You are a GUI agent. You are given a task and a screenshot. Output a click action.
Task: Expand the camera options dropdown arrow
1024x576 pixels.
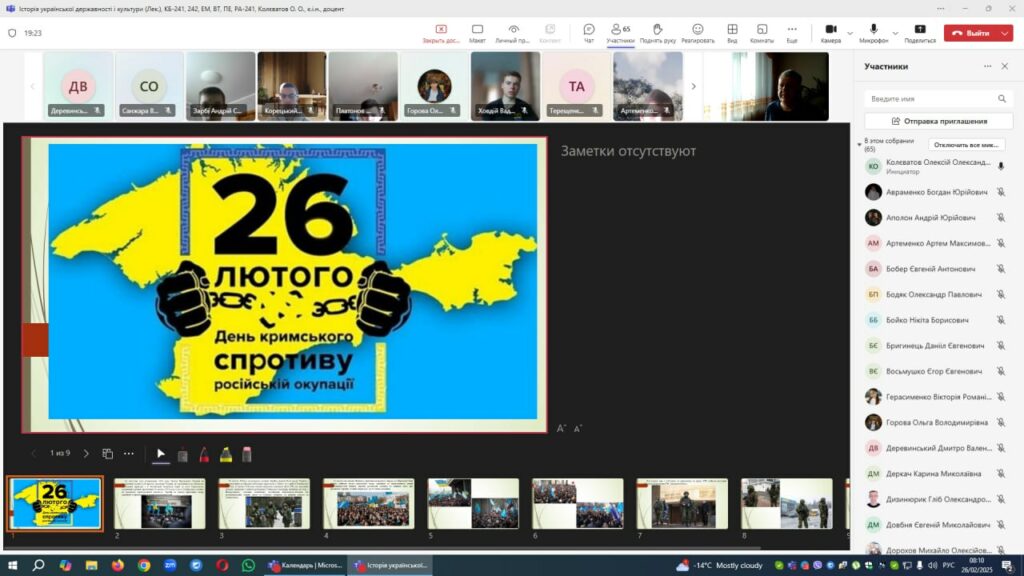(x=850, y=33)
